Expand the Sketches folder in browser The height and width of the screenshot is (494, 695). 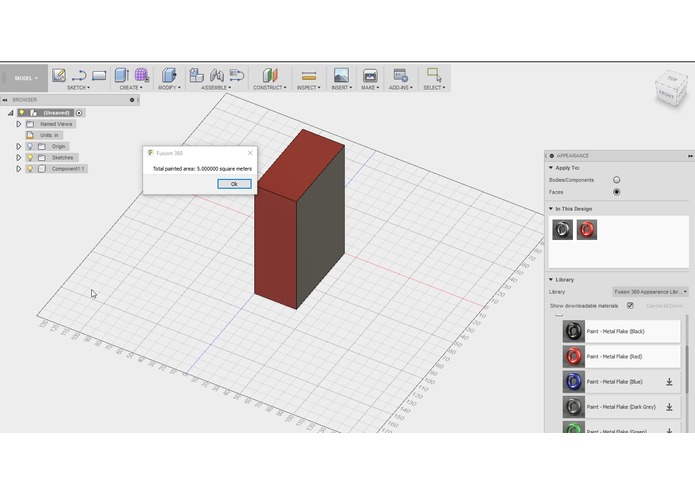(19, 158)
